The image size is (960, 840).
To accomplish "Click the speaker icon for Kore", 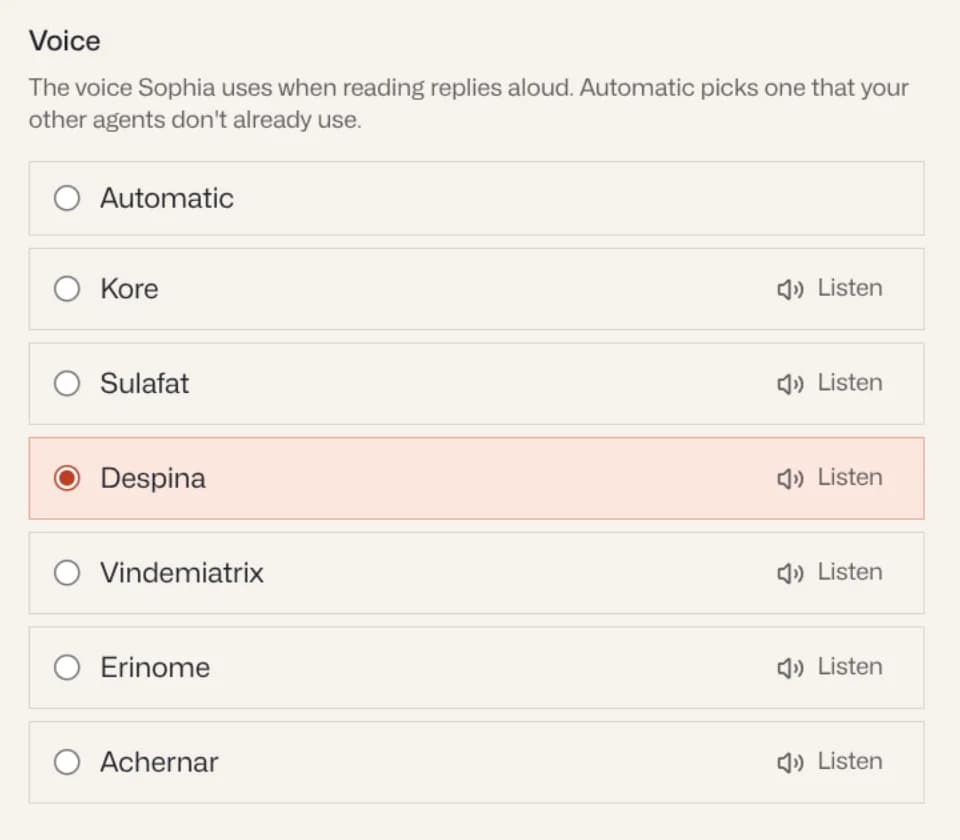I will coord(790,289).
